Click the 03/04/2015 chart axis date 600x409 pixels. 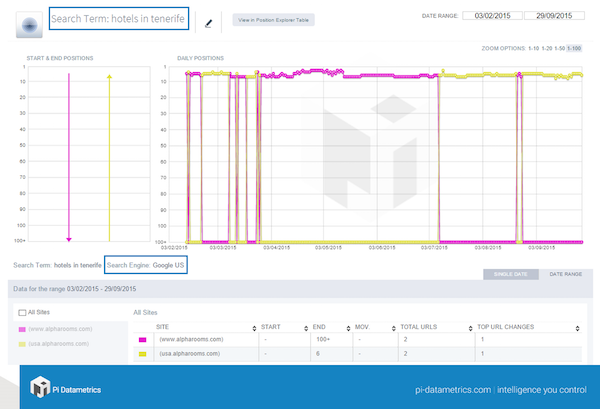[276, 248]
